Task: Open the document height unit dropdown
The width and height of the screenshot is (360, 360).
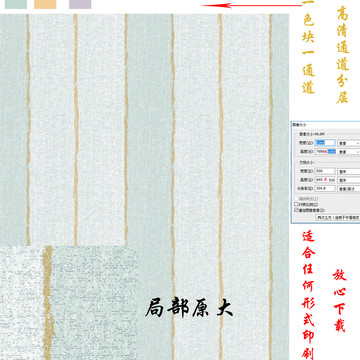Action: coord(349,180)
